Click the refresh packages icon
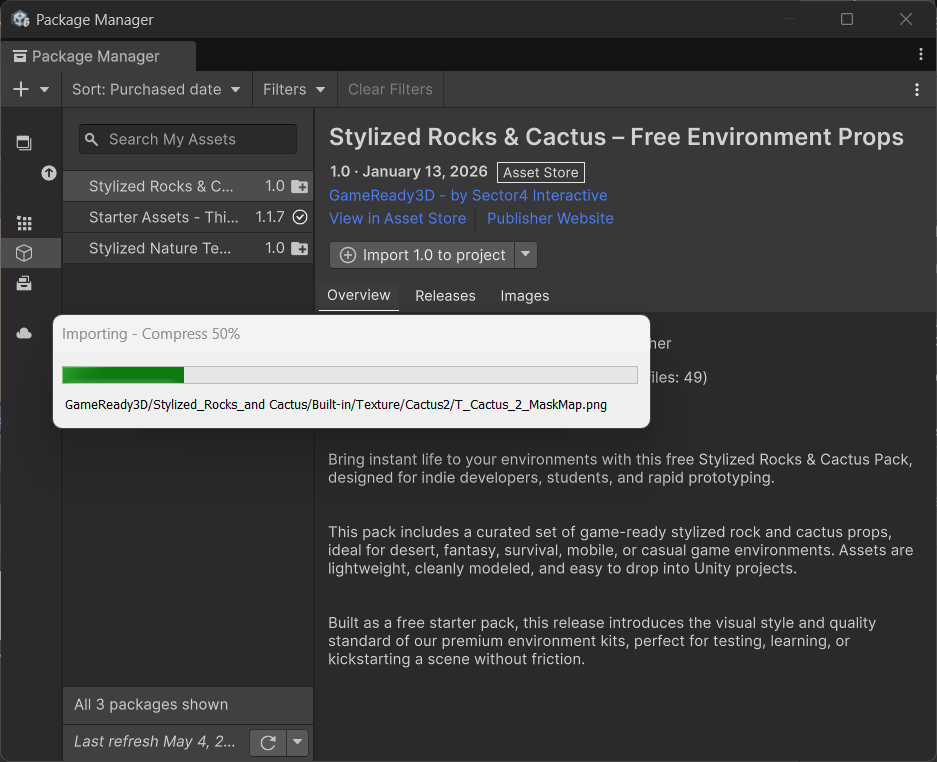 click(268, 743)
